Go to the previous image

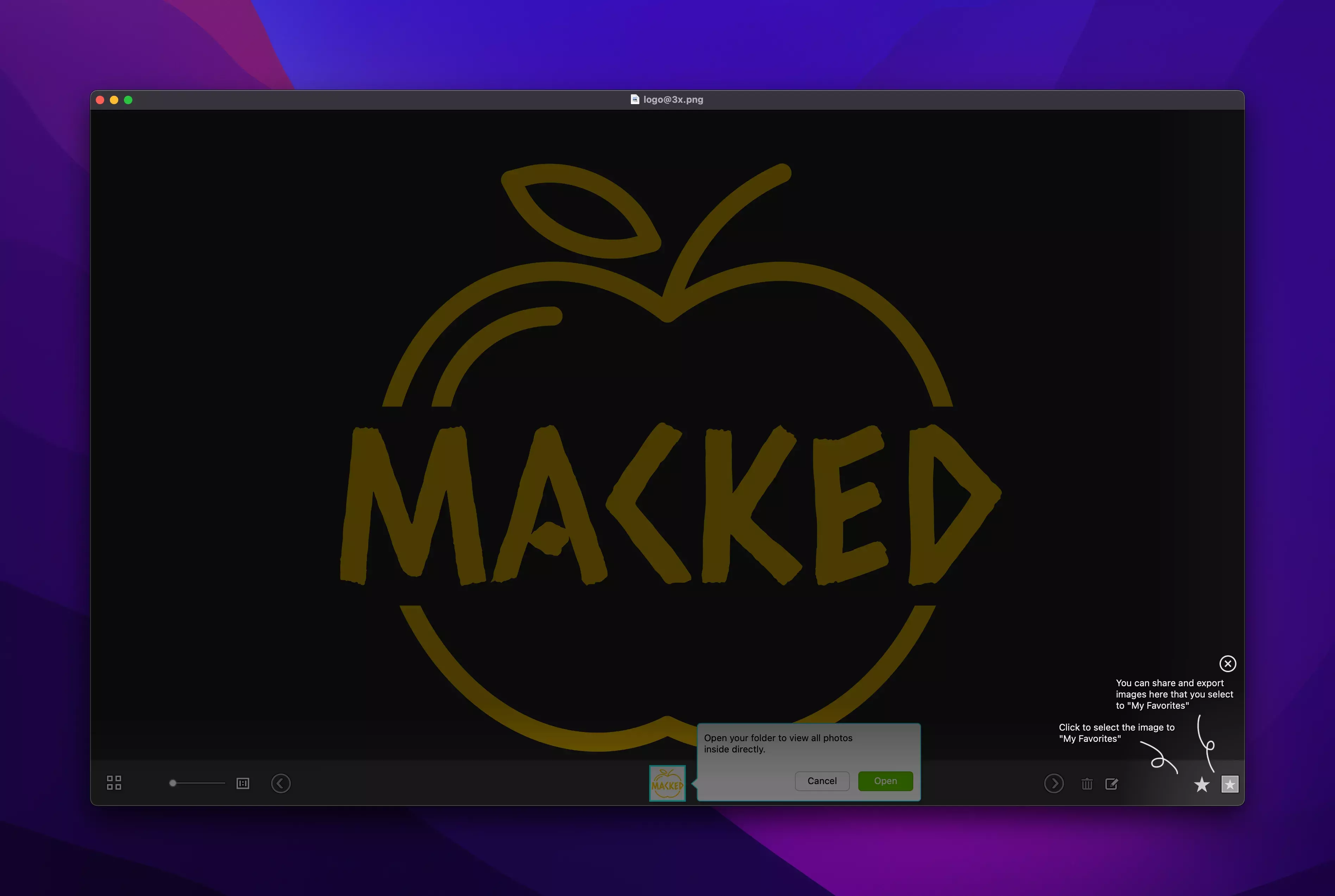(x=281, y=783)
